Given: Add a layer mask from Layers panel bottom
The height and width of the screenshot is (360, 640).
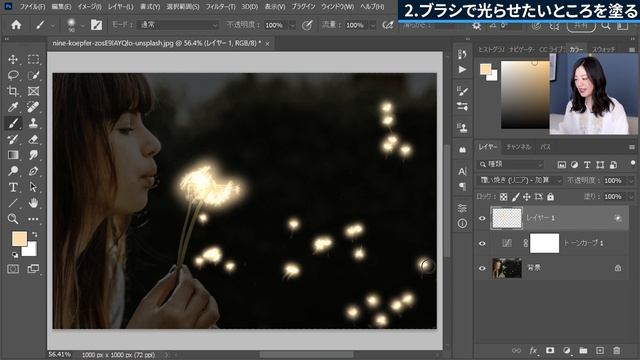Looking at the screenshot, I should point(550,350).
